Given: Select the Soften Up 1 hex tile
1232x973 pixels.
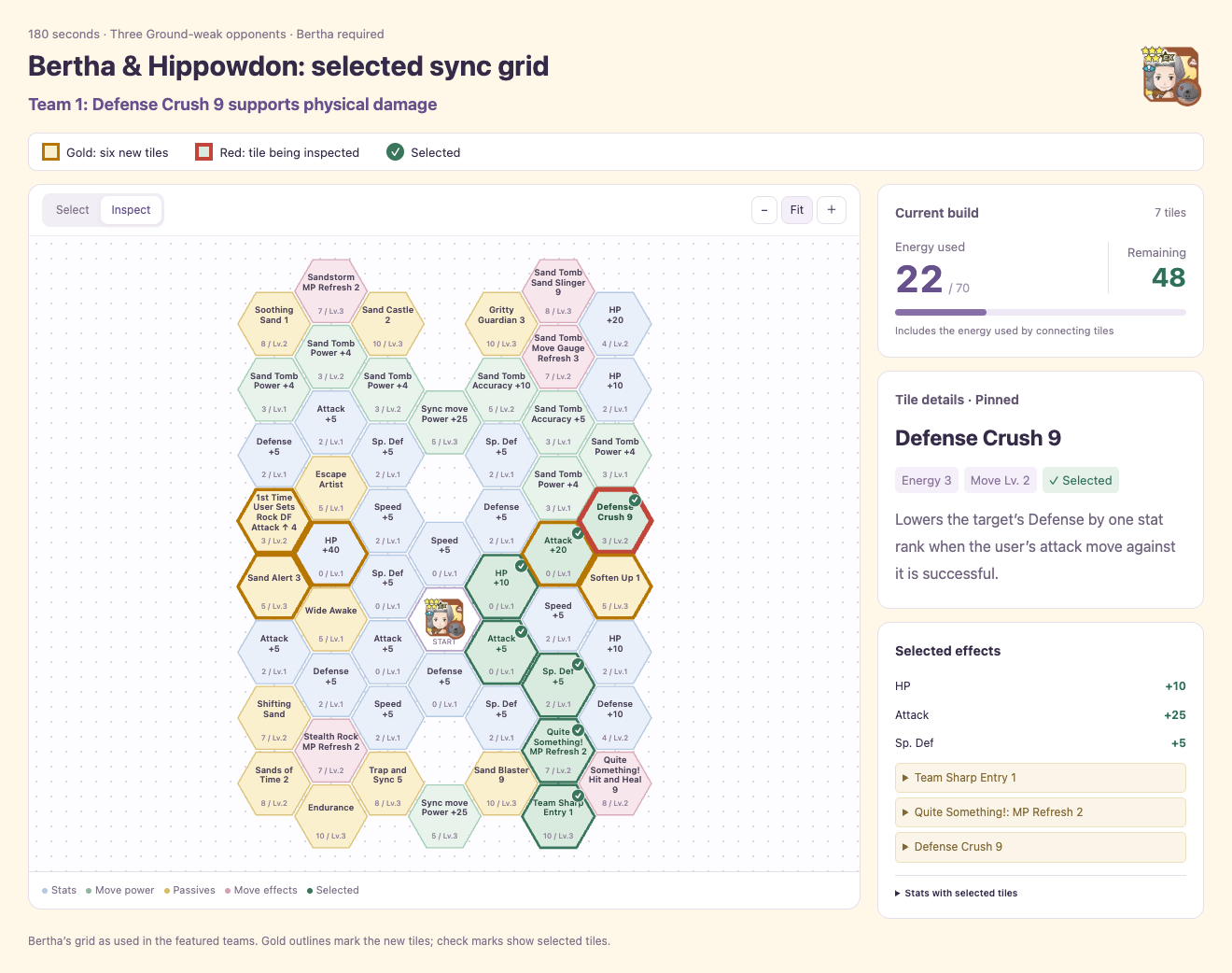Looking at the screenshot, I should point(615,587).
